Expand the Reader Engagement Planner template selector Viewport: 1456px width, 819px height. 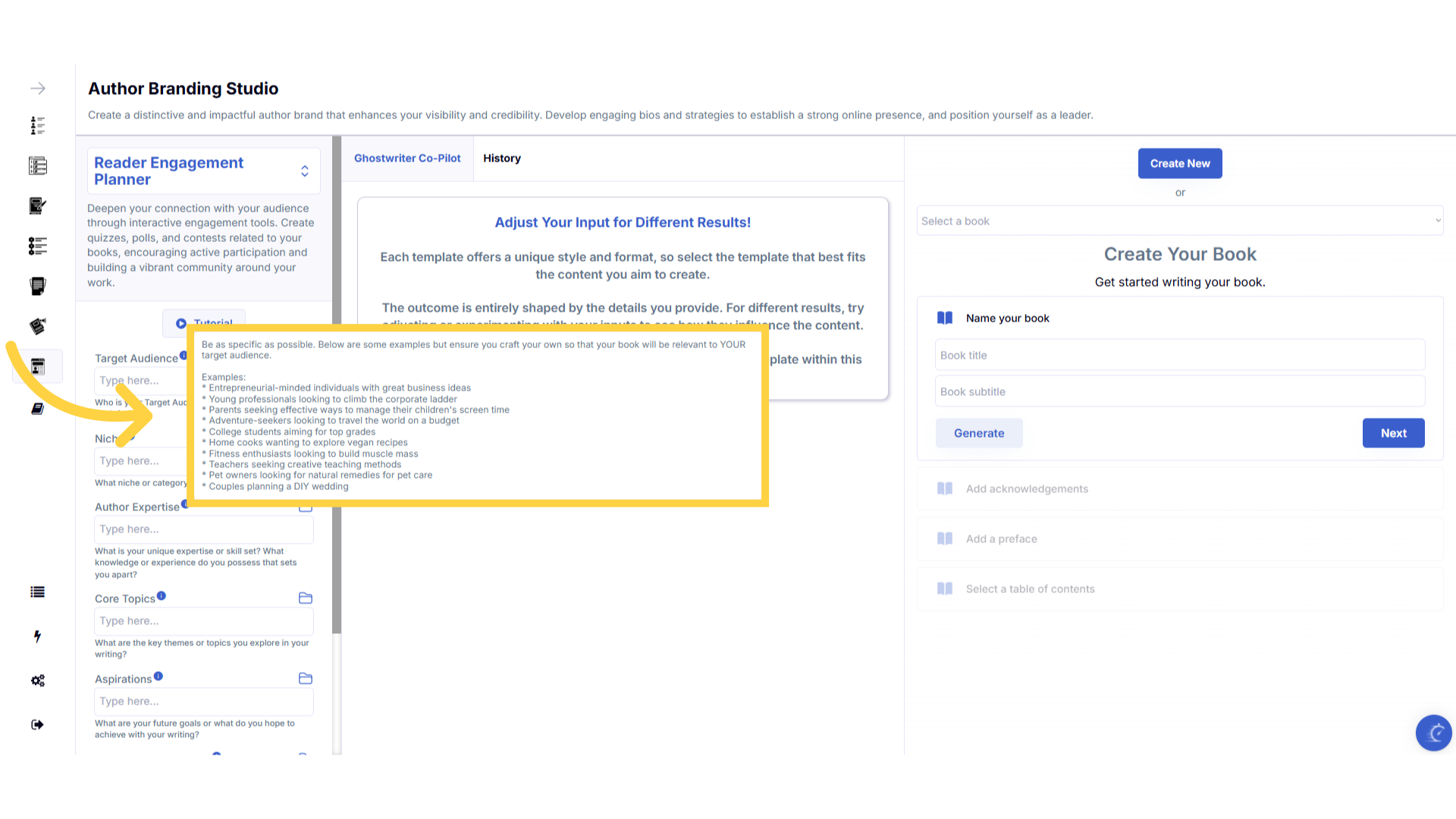[304, 171]
